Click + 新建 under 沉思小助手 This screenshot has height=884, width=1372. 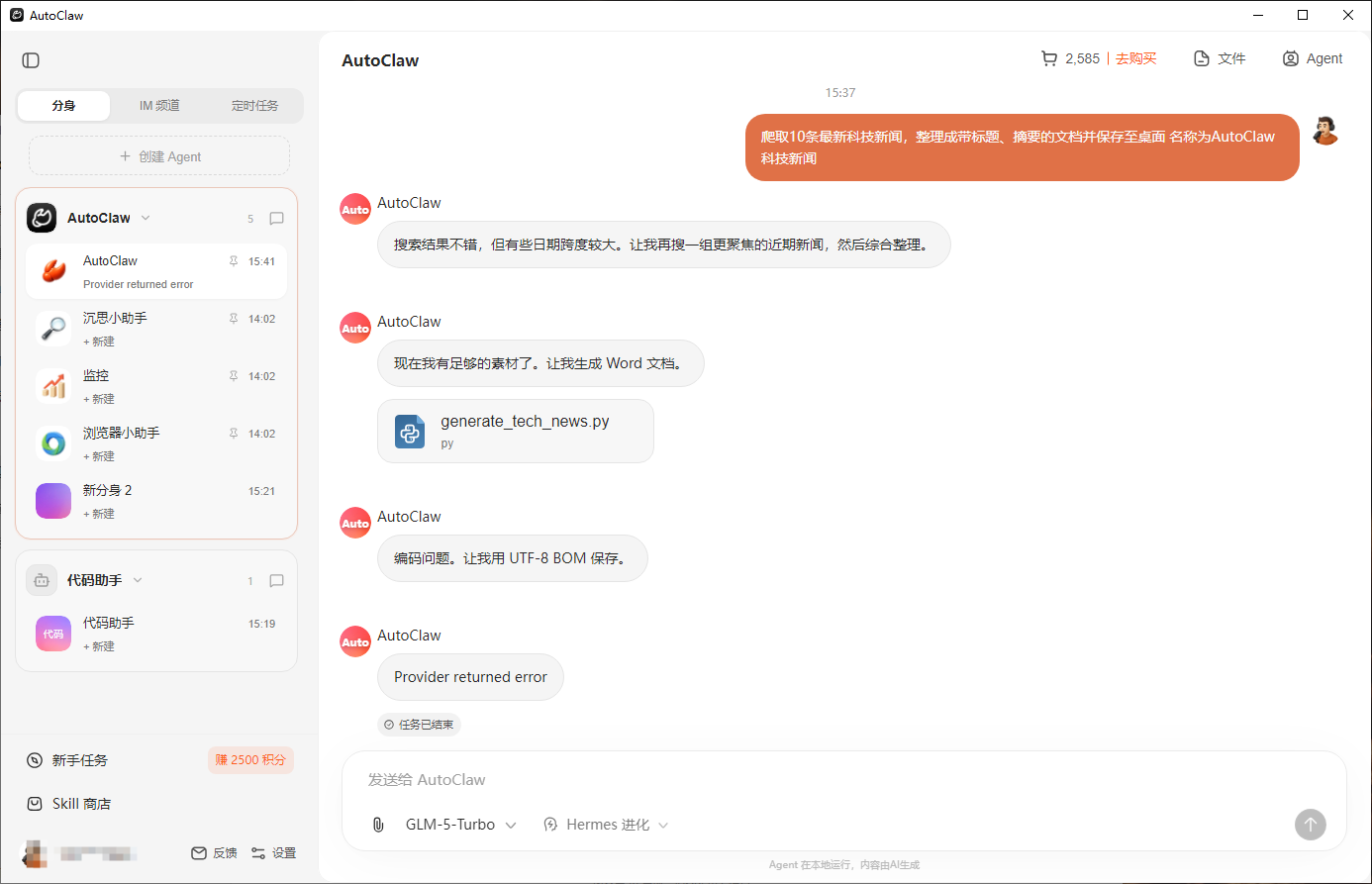[x=99, y=342]
